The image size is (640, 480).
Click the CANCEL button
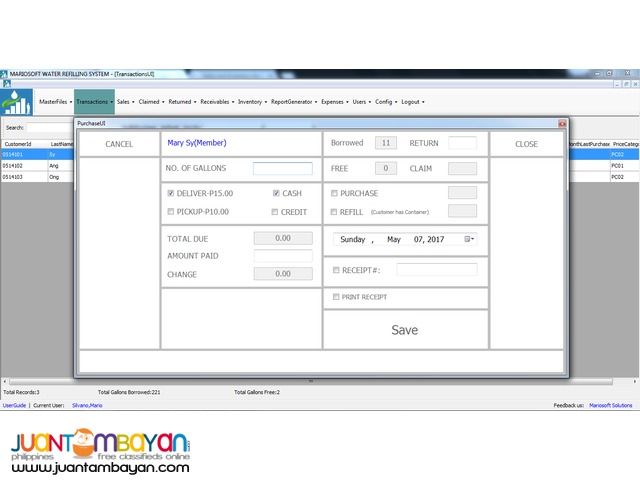tap(119, 144)
